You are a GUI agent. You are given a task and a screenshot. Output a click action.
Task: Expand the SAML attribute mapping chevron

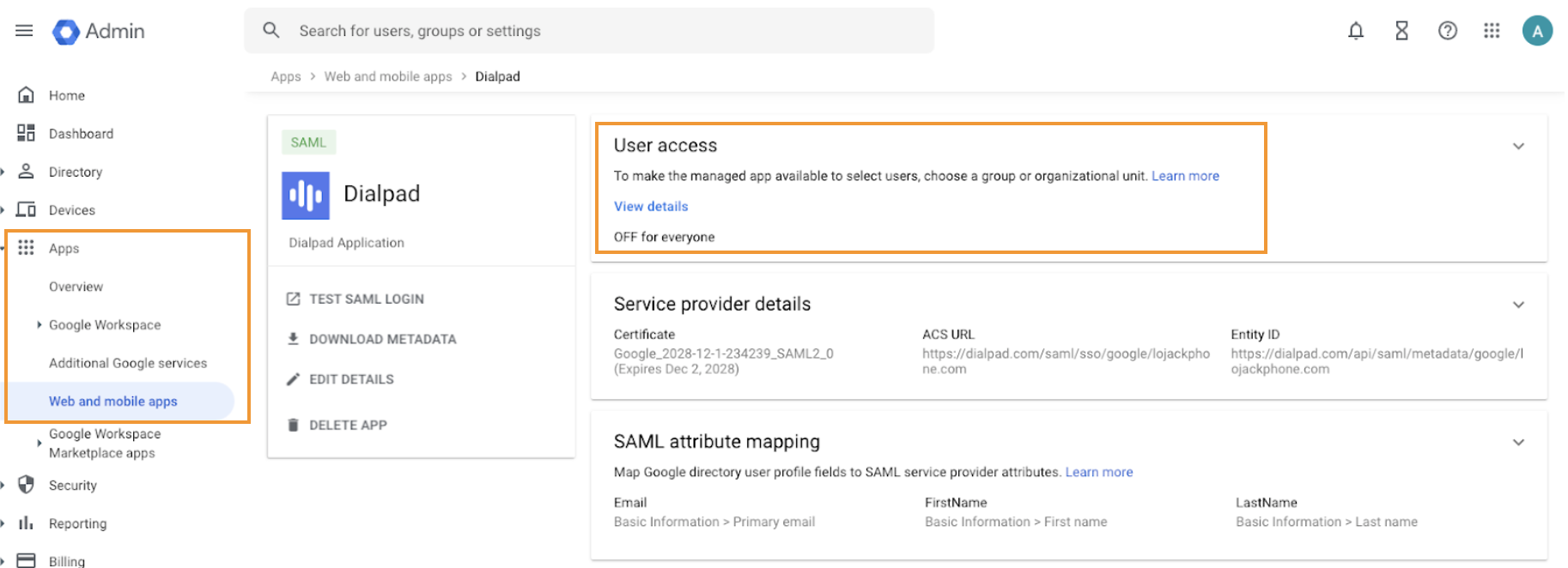click(x=1518, y=442)
